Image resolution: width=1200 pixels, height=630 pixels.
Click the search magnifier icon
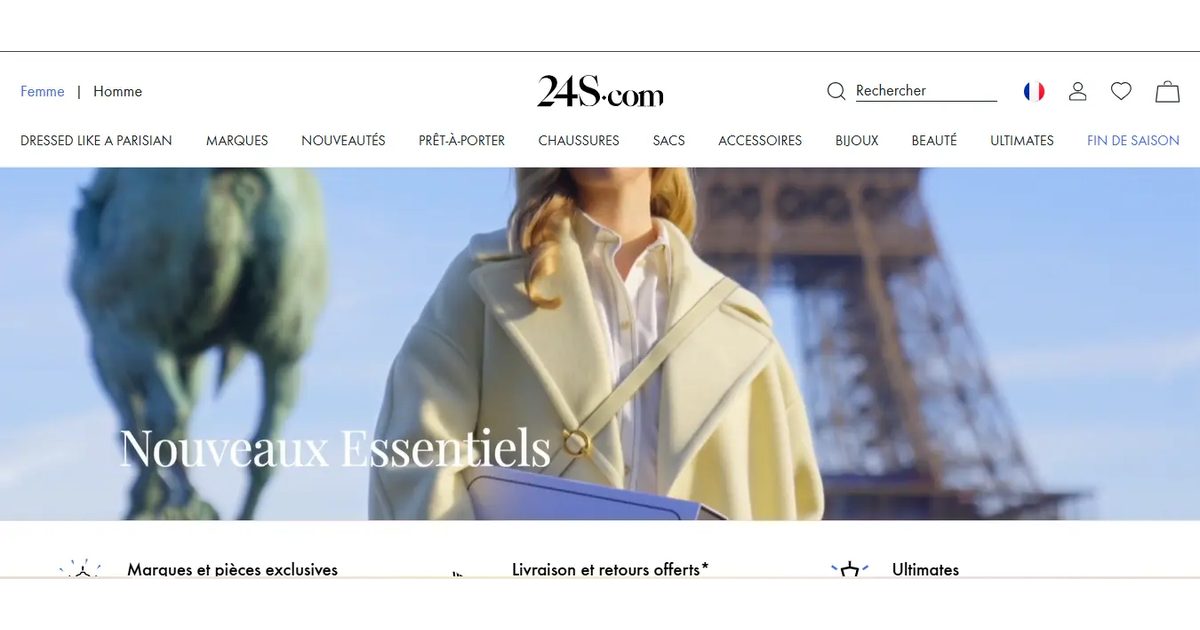pyautogui.click(x=836, y=91)
